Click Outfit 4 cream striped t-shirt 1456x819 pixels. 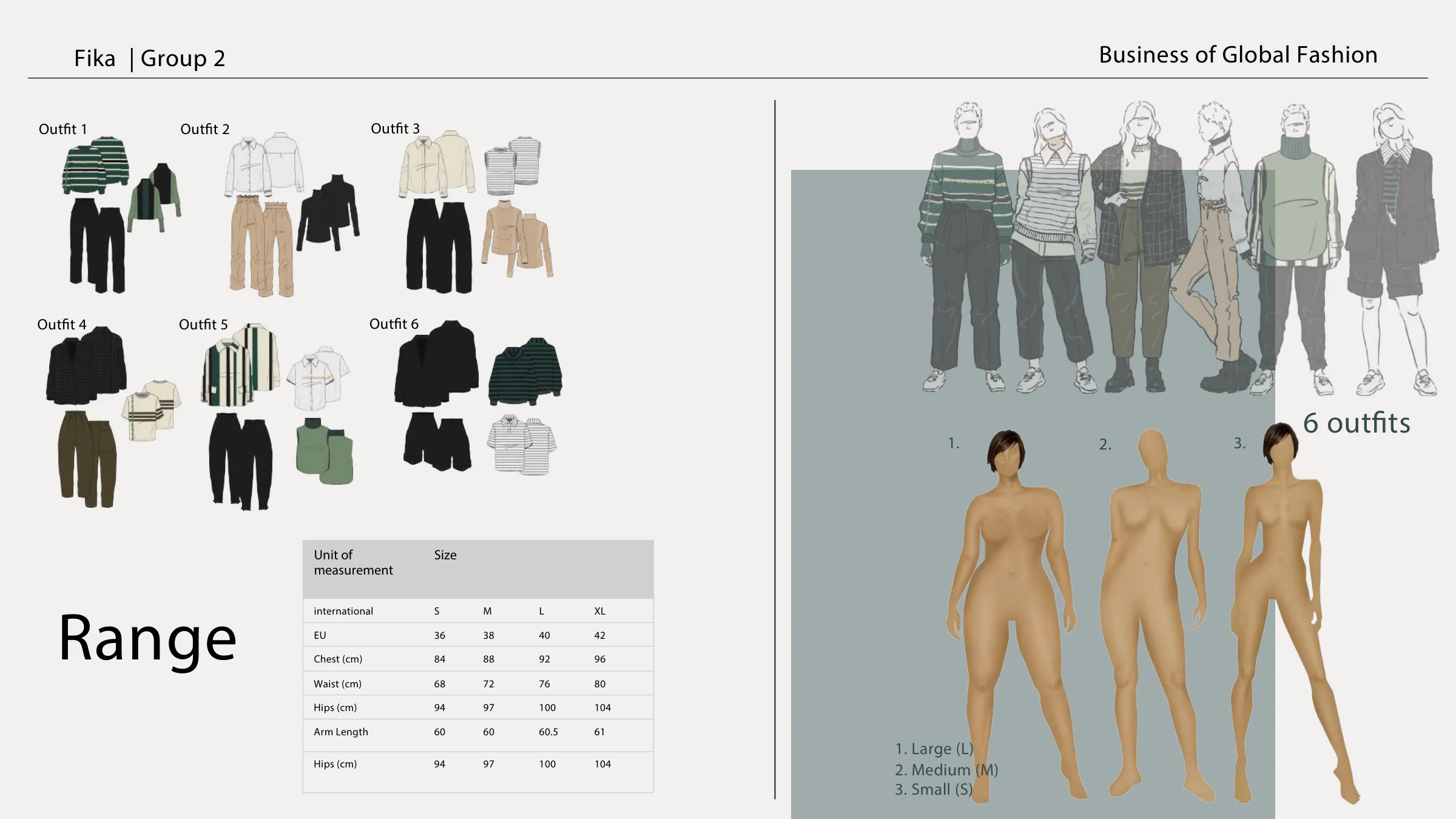(152, 409)
